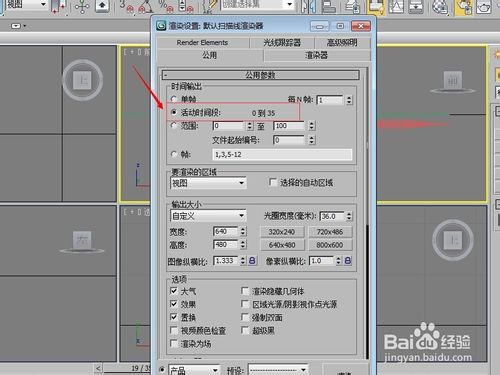500x375 pixels.
Task: Click the 320x240 preset size button
Action: 282,232
